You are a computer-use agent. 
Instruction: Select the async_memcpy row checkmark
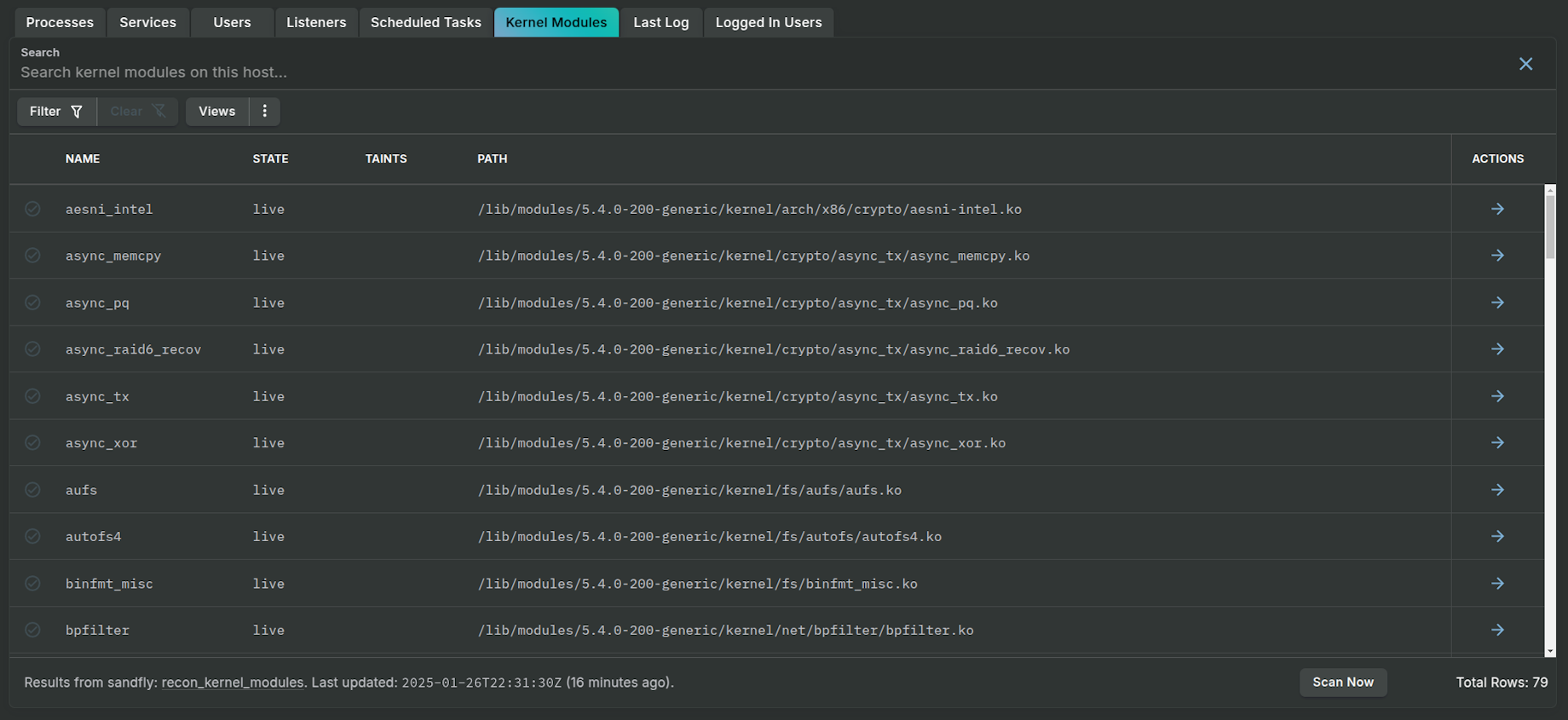pyautogui.click(x=32, y=256)
